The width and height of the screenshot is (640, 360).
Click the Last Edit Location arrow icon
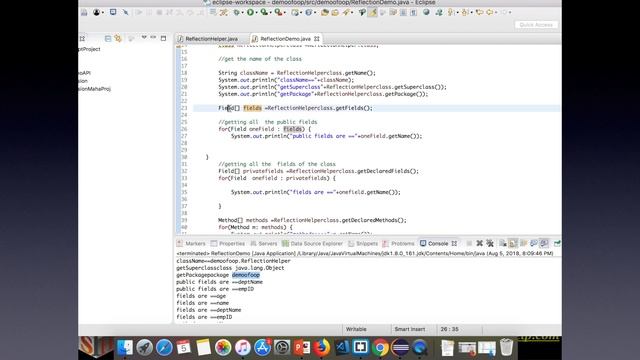[479, 12]
